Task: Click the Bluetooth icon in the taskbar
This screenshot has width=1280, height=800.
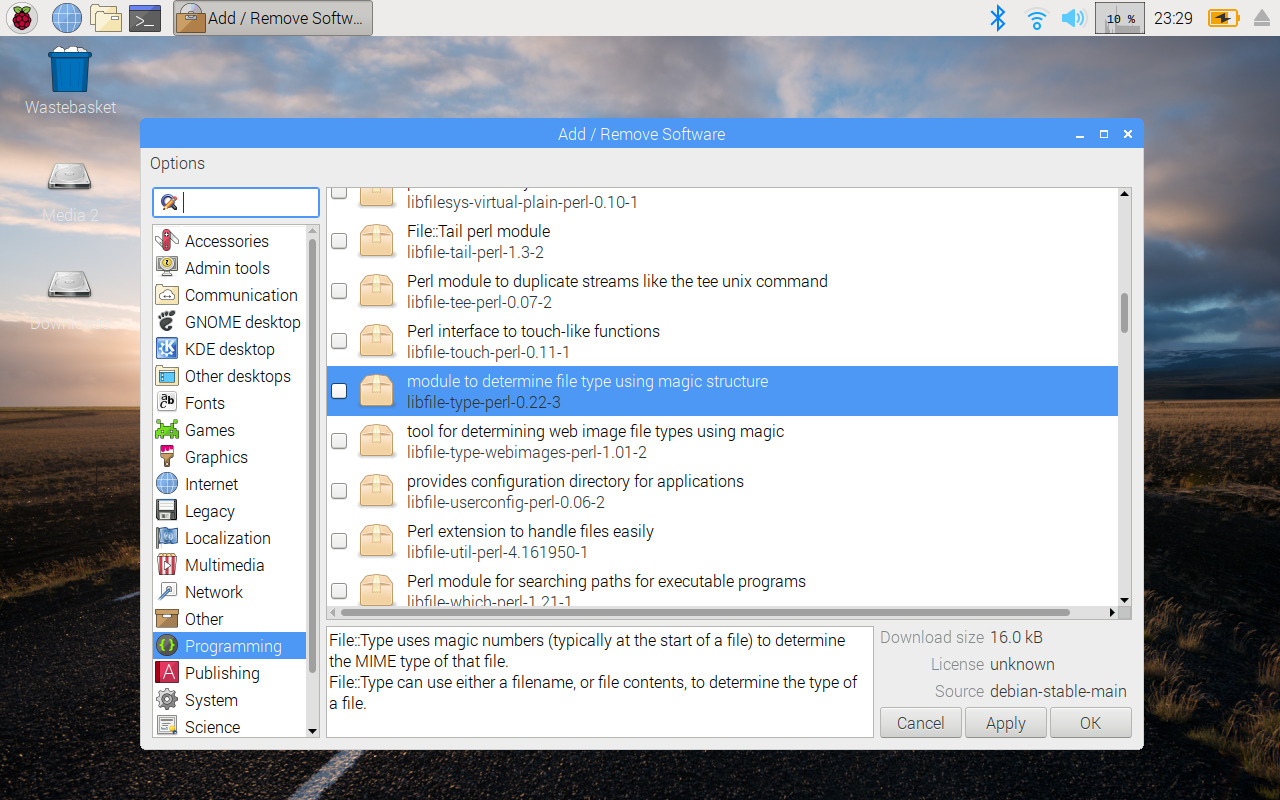Action: click(997, 18)
